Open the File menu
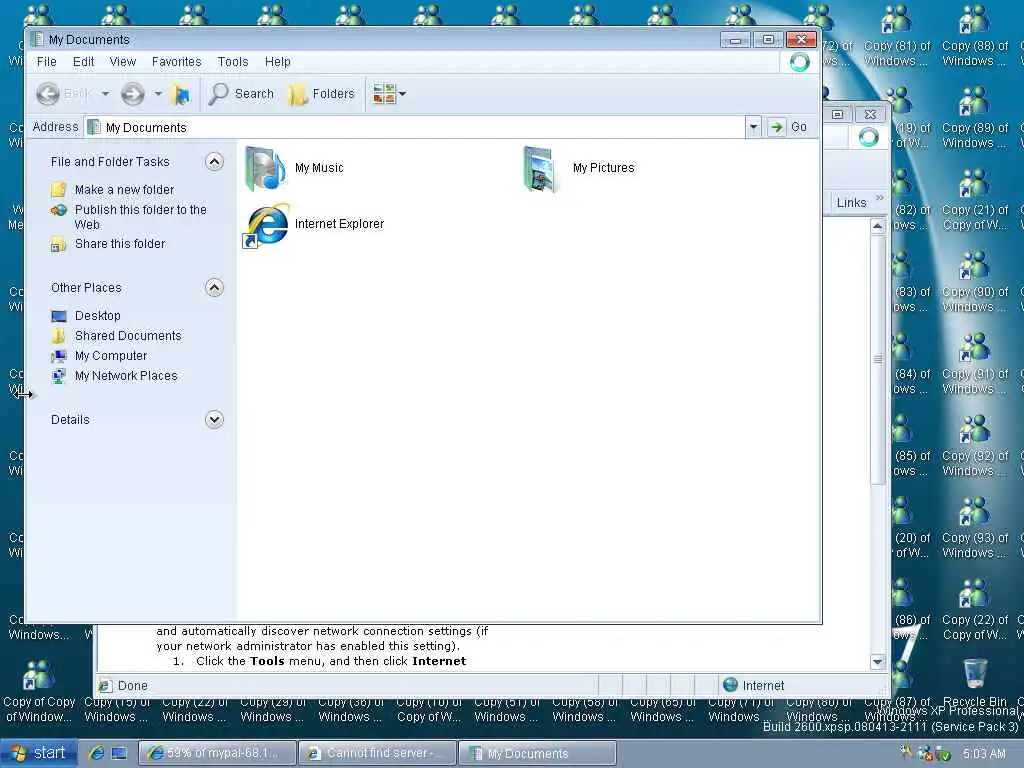This screenshot has width=1024, height=768. pyautogui.click(x=46, y=62)
